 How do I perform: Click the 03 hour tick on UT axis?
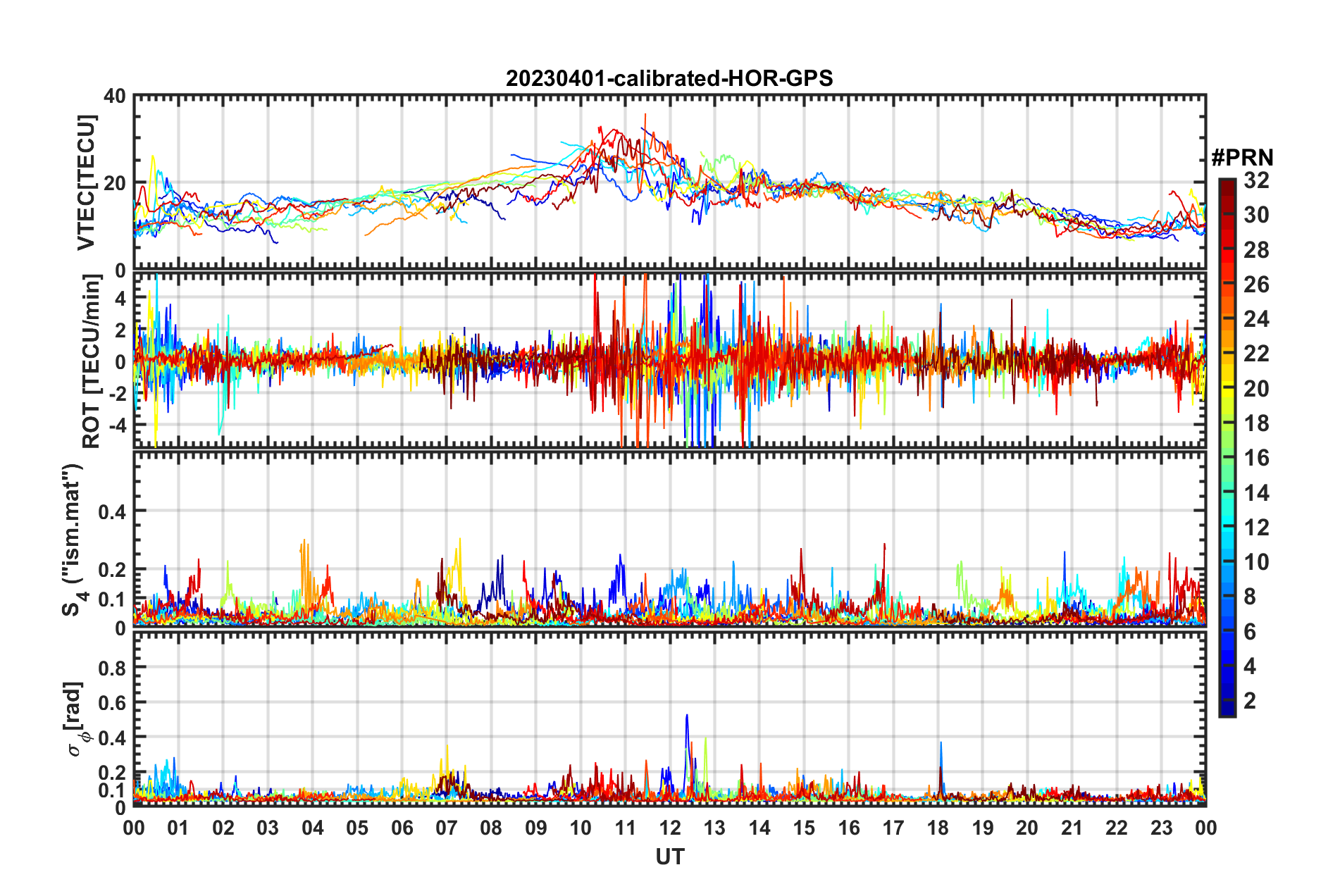click(x=268, y=828)
